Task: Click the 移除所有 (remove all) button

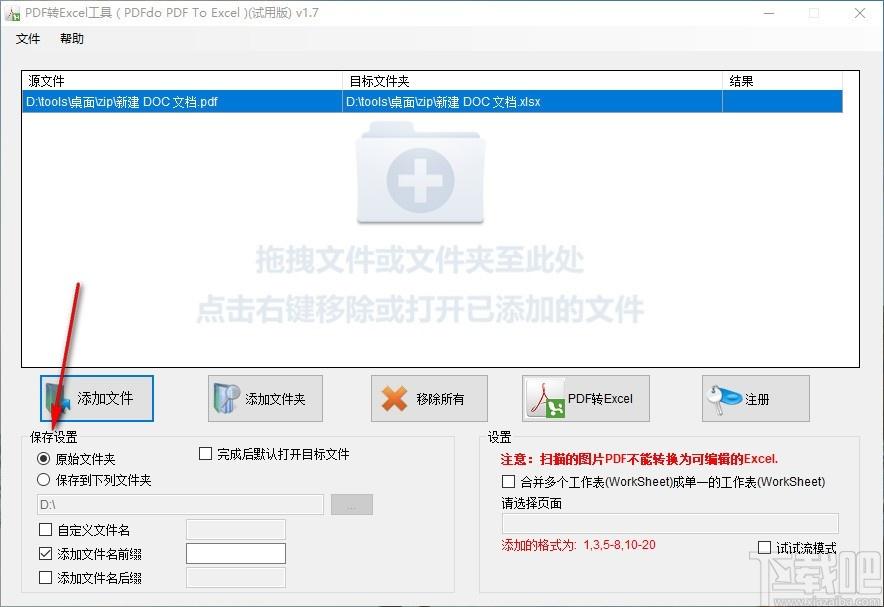Action: pos(429,398)
